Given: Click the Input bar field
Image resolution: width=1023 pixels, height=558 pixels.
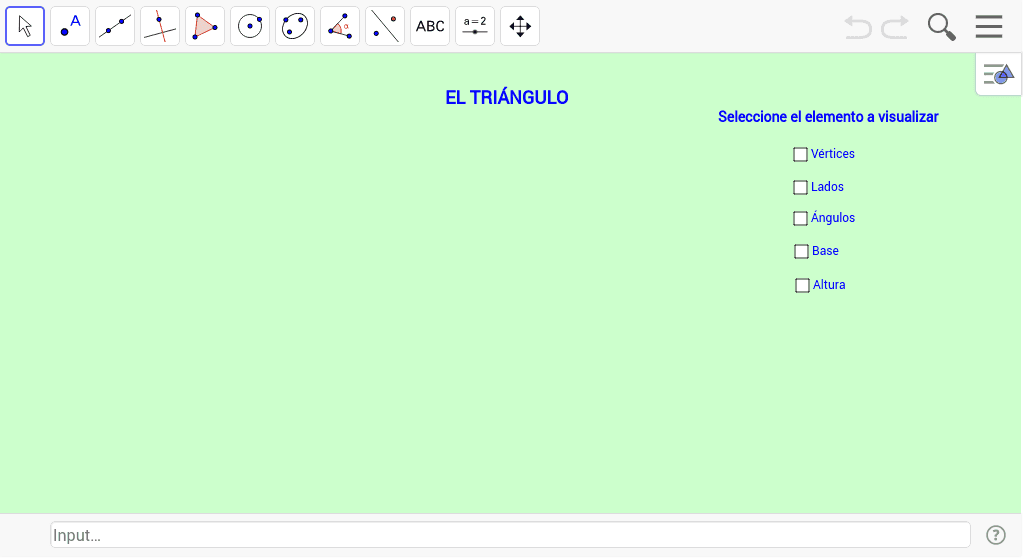Looking at the screenshot, I should click(510, 535).
